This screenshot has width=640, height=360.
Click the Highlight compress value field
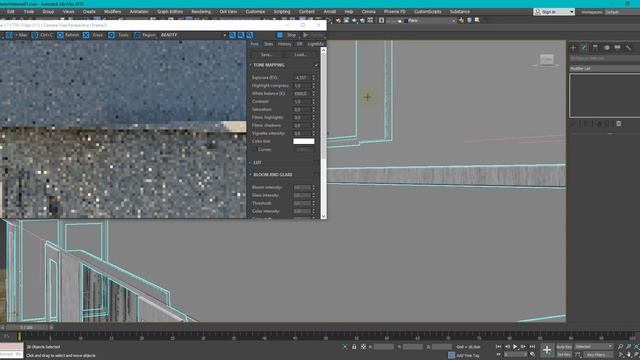coord(302,86)
